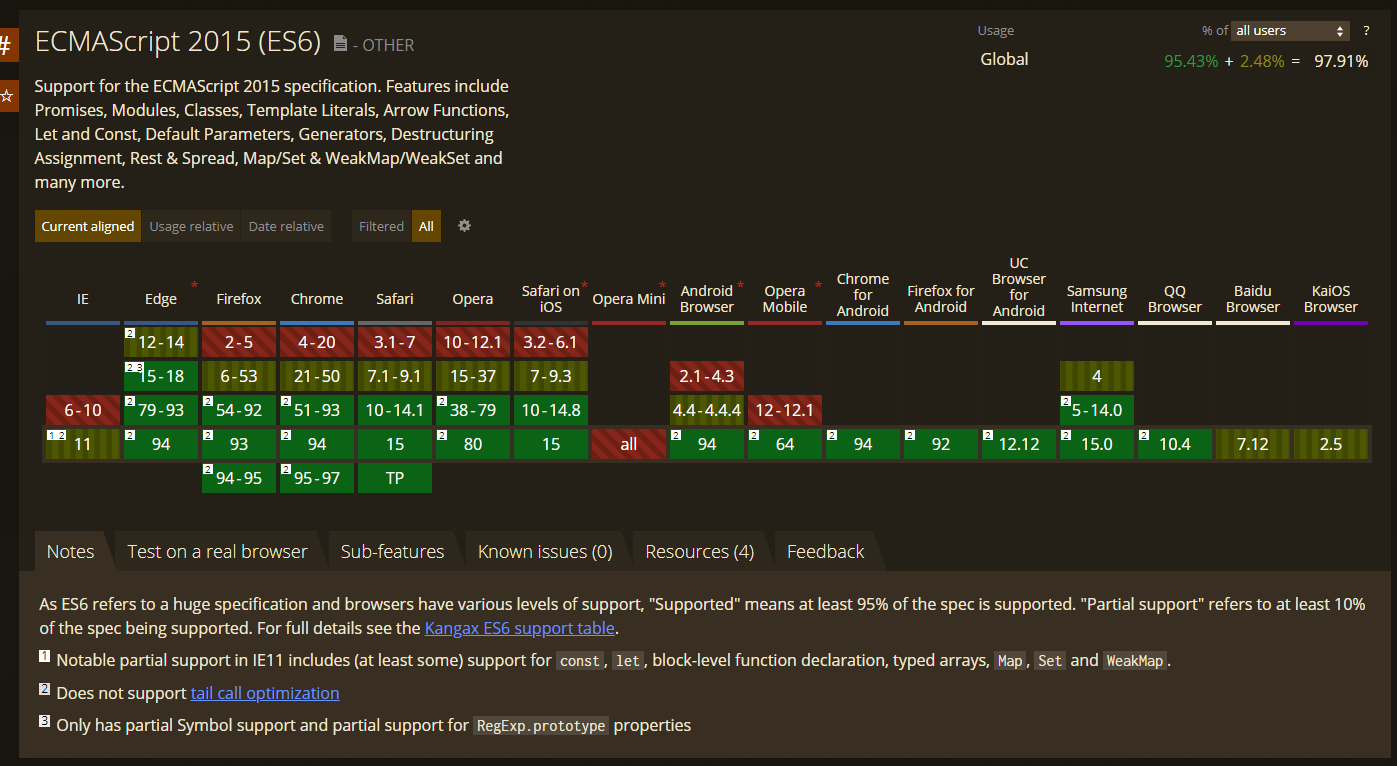Click the Safari on iOS column header
The height and width of the screenshot is (766, 1397).
pos(551,299)
